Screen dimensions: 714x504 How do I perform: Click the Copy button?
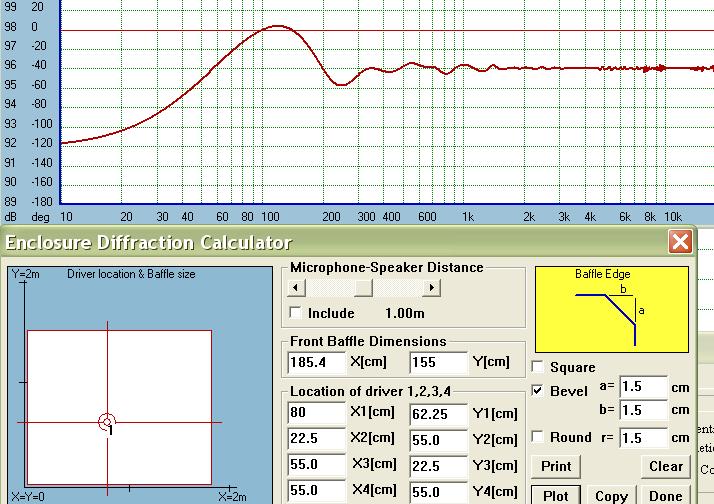click(611, 495)
